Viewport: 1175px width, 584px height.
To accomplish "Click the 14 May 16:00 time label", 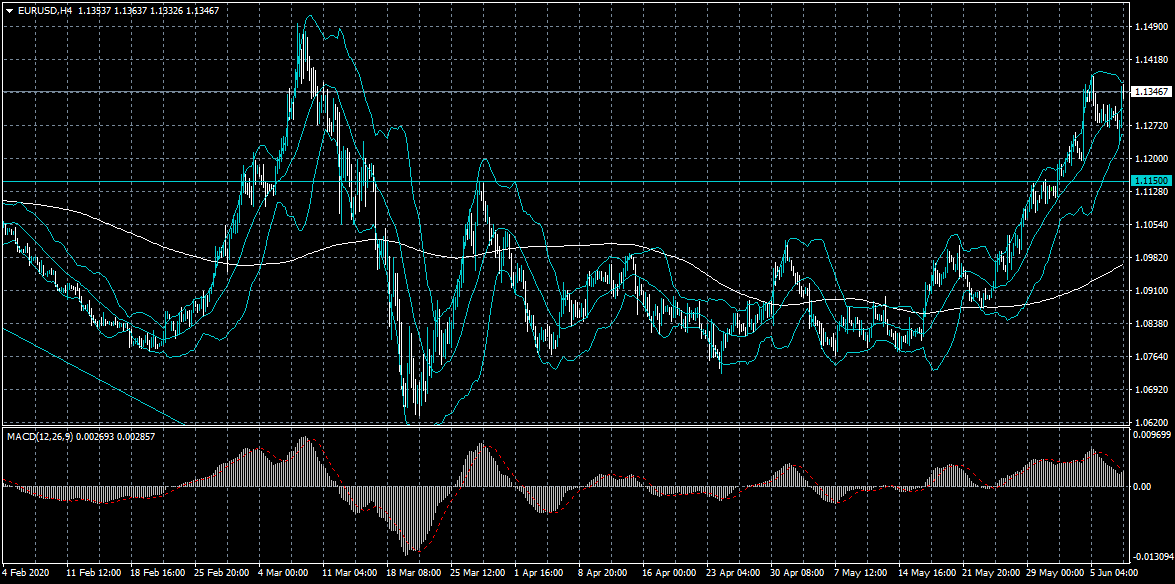I will pos(927,573).
